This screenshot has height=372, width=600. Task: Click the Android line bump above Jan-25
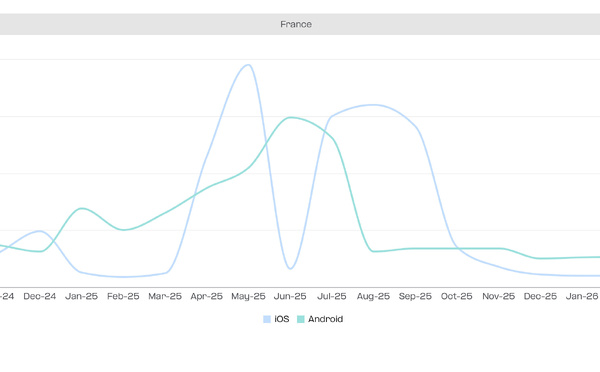[82, 209]
